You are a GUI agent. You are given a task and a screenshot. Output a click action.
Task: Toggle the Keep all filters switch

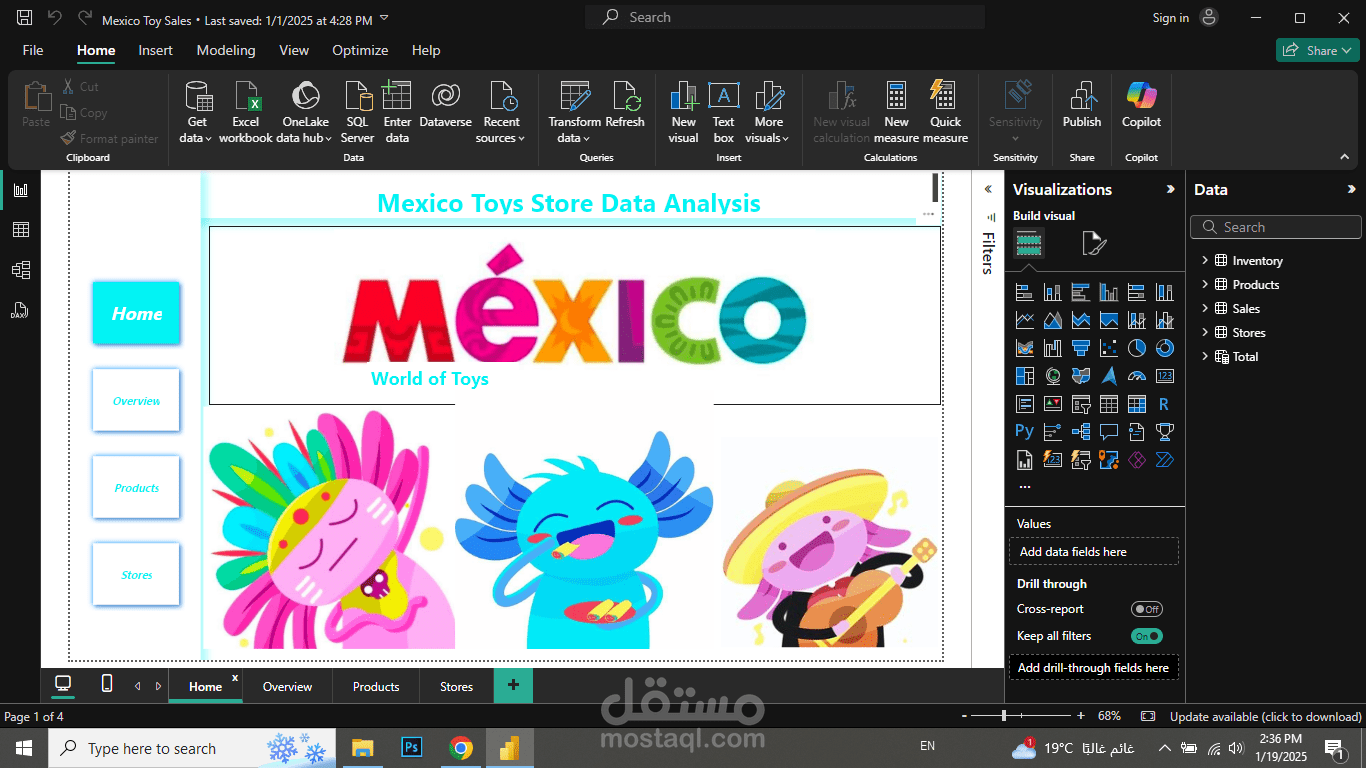(x=1147, y=636)
